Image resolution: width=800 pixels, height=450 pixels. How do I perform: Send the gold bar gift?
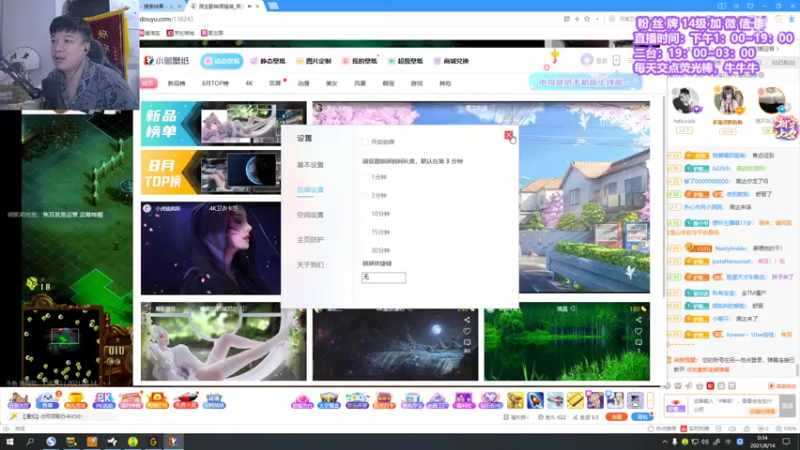(575, 400)
